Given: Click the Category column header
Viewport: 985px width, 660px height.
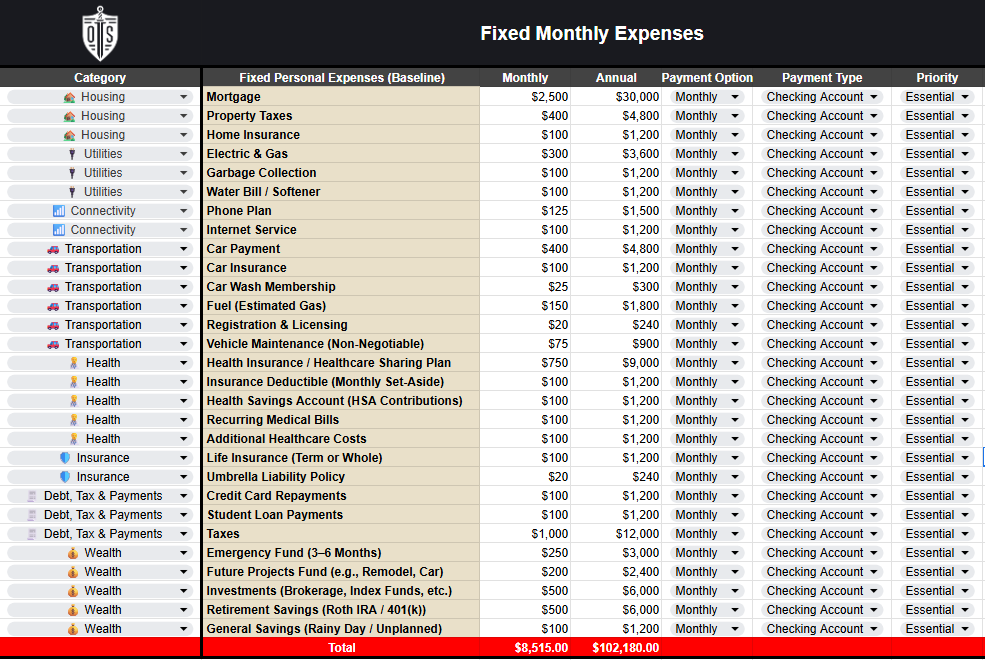Looking at the screenshot, I should (x=100, y=77).
